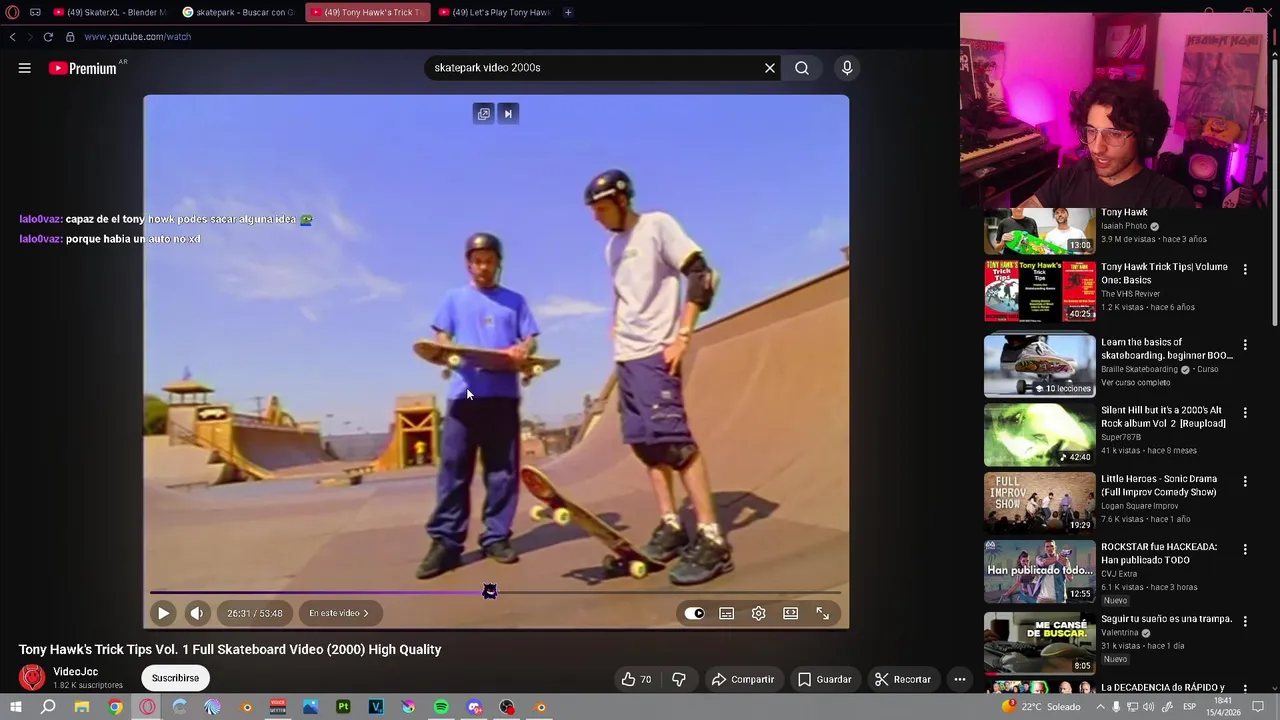Dislike the video with thumbs down
This screenshot has height=720, width=1280.
tap(679, 679)
